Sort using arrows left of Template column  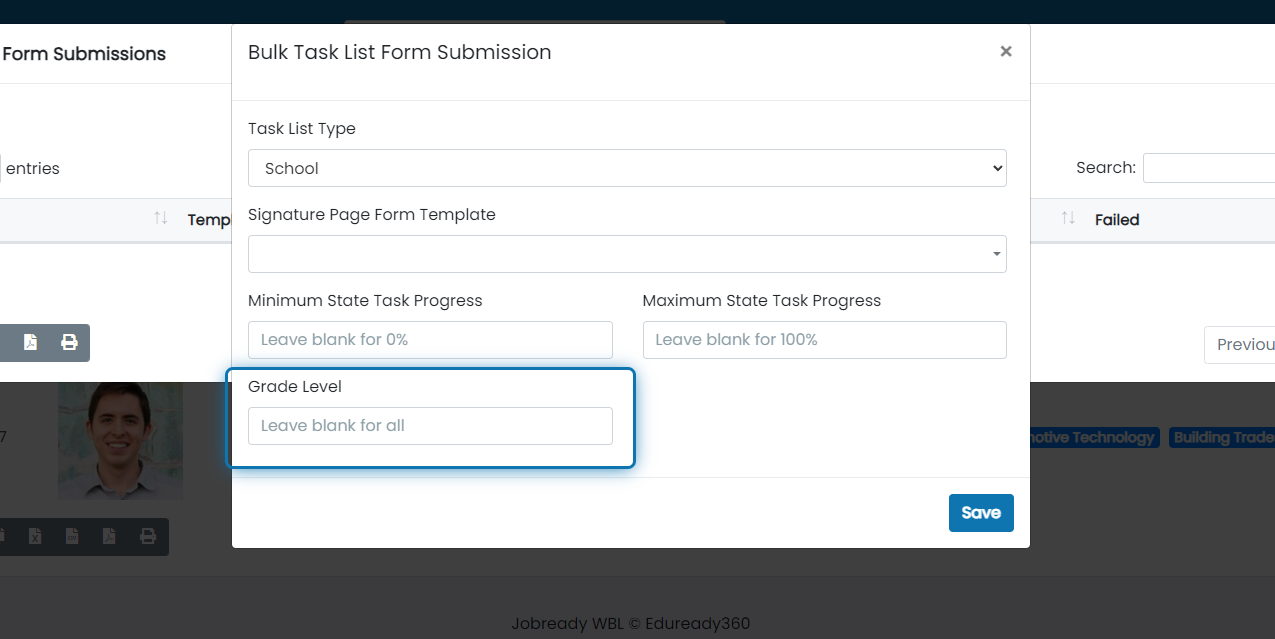click(x=160, y=218)
